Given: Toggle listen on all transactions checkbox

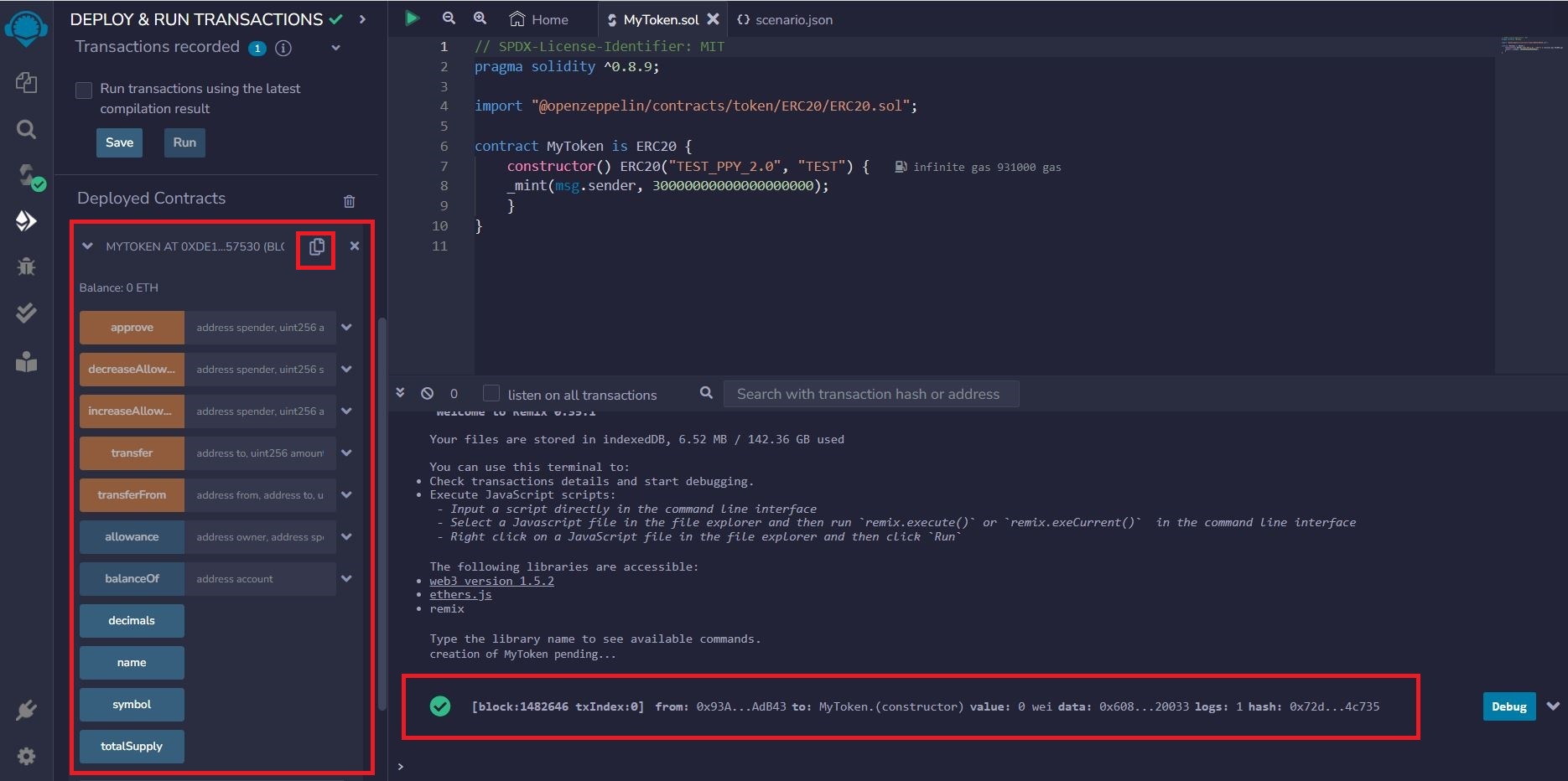Looking at the screenshot, I should point(491,394).
